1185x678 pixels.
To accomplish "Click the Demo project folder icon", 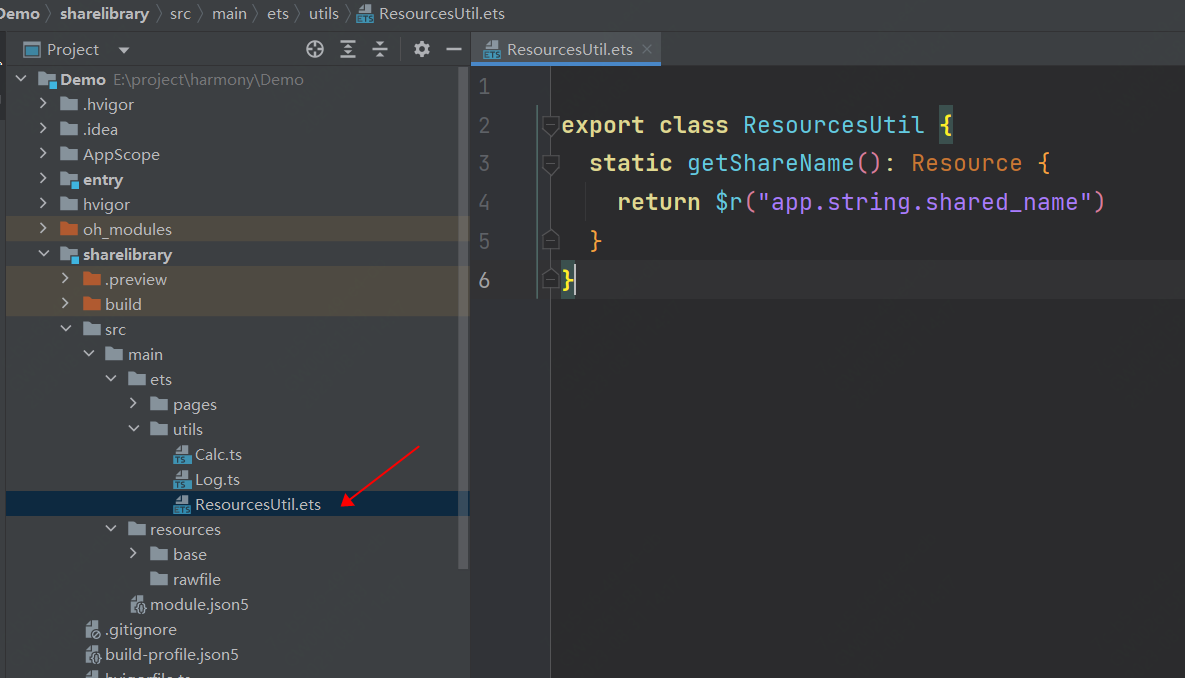I will click(48, 79).
